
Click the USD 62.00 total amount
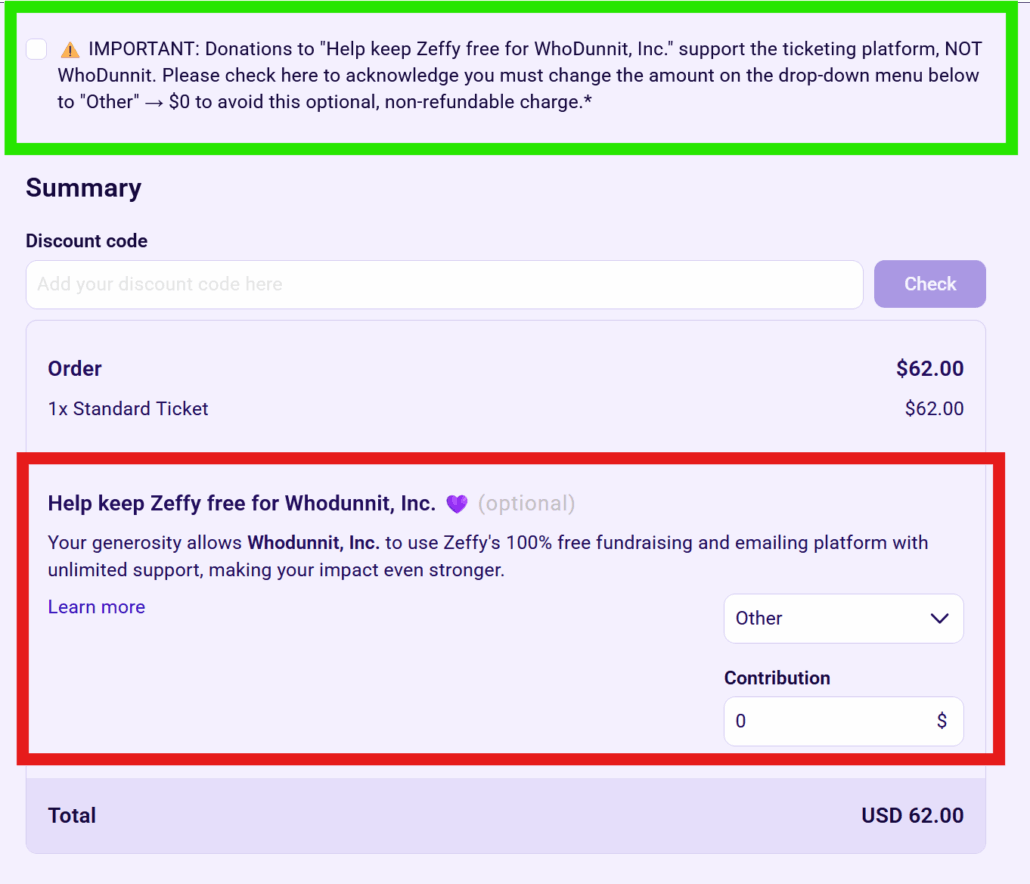[912, 816]
